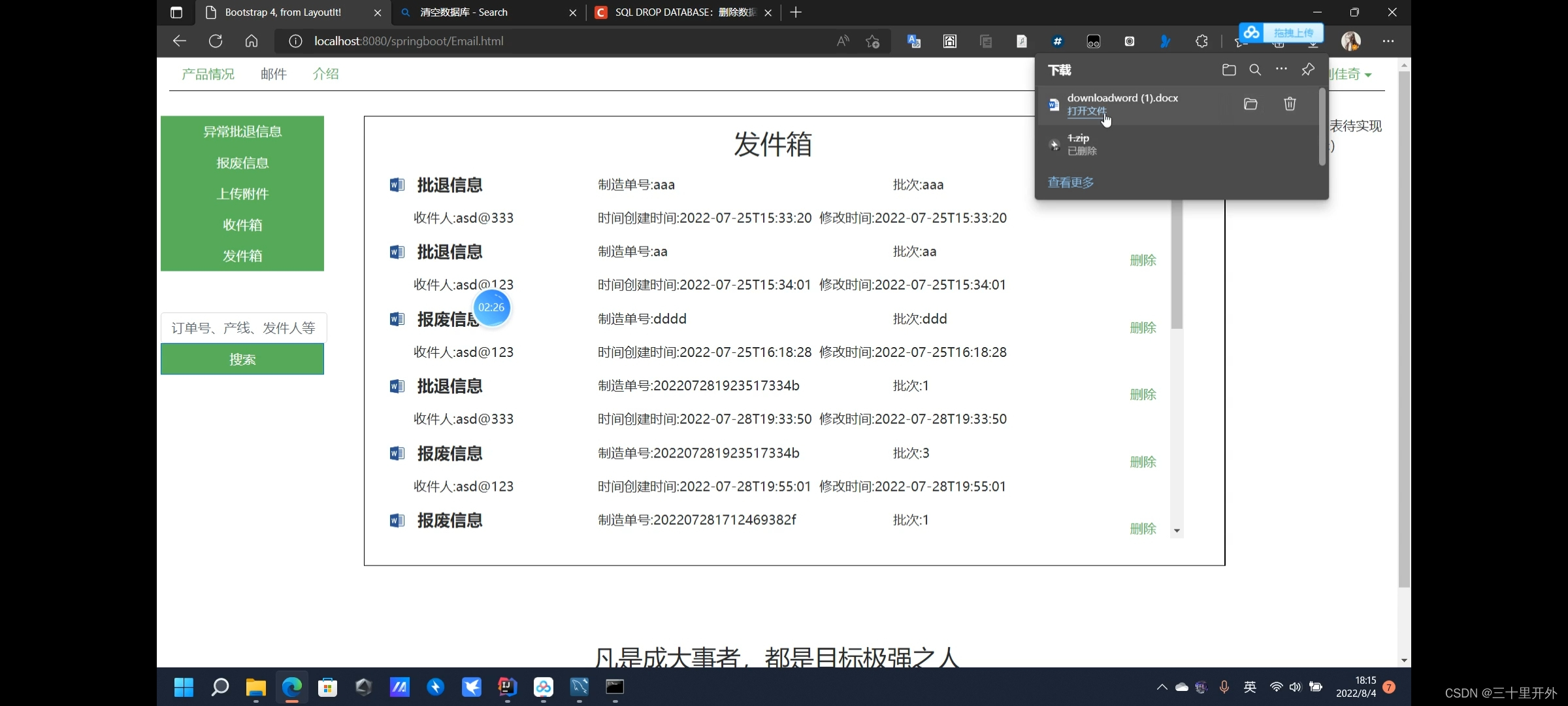1568x706 pixels.
Task: Open 产品情况 nav item
Action: [208, 74]
